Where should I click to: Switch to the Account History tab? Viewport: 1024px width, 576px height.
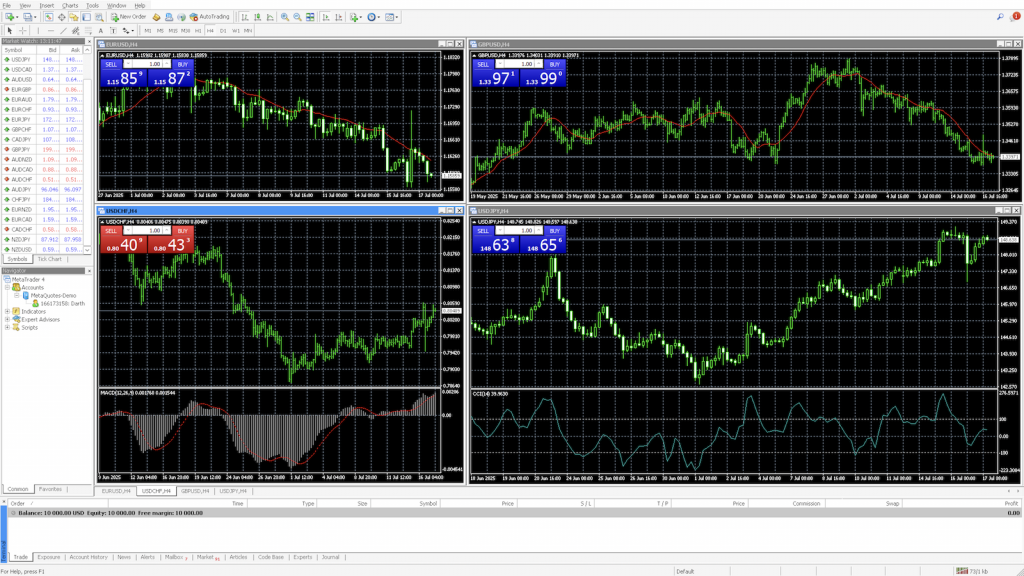tap(88, 557)
